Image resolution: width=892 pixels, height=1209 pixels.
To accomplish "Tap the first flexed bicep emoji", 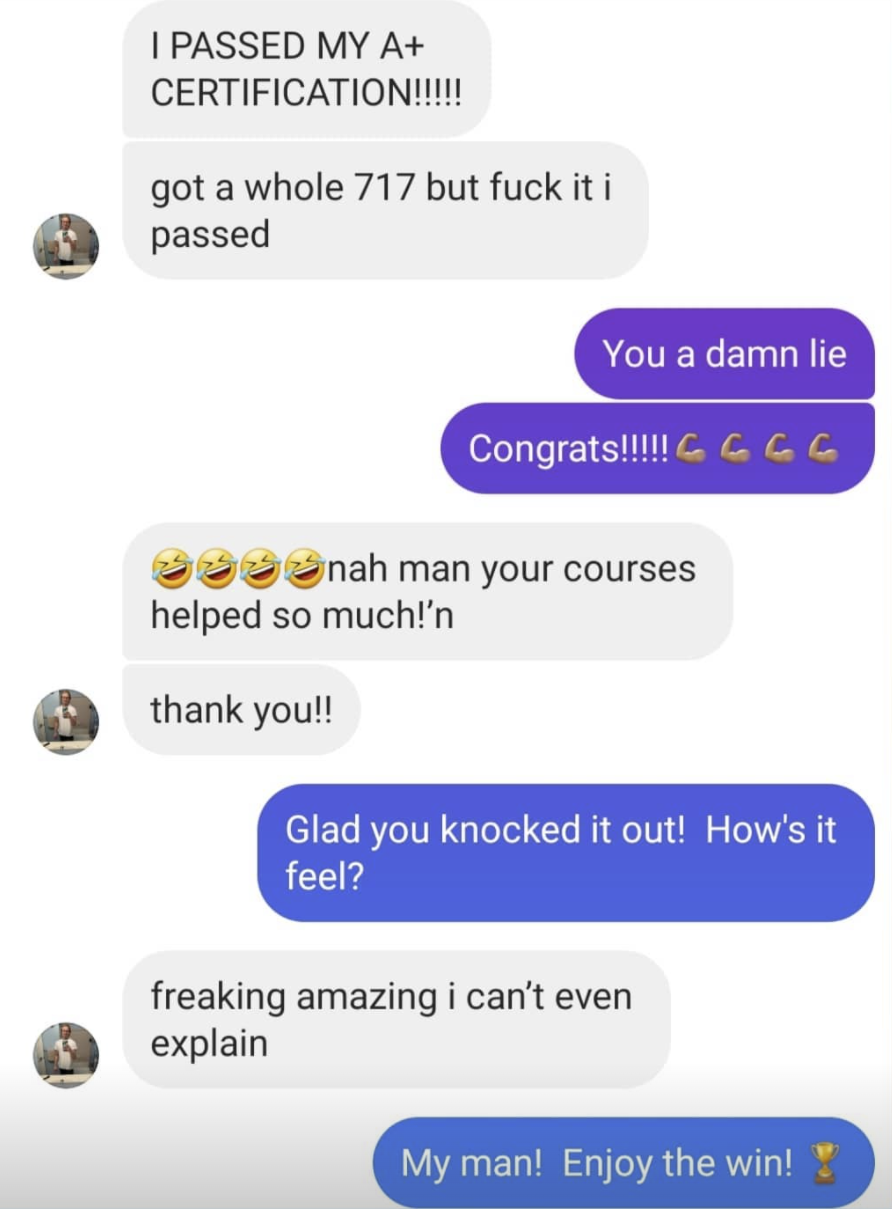I will click(691, 449).
